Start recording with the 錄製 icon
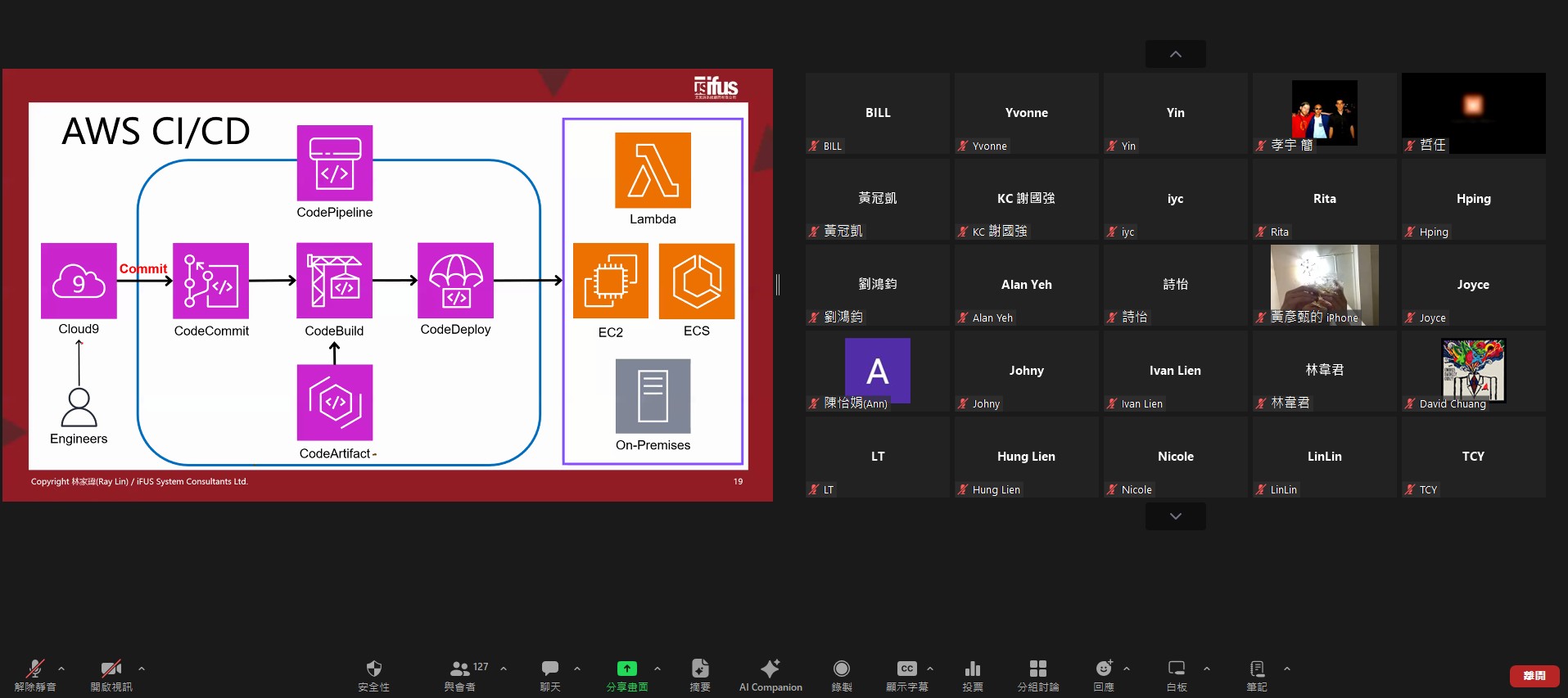 (x=841, y=675)
